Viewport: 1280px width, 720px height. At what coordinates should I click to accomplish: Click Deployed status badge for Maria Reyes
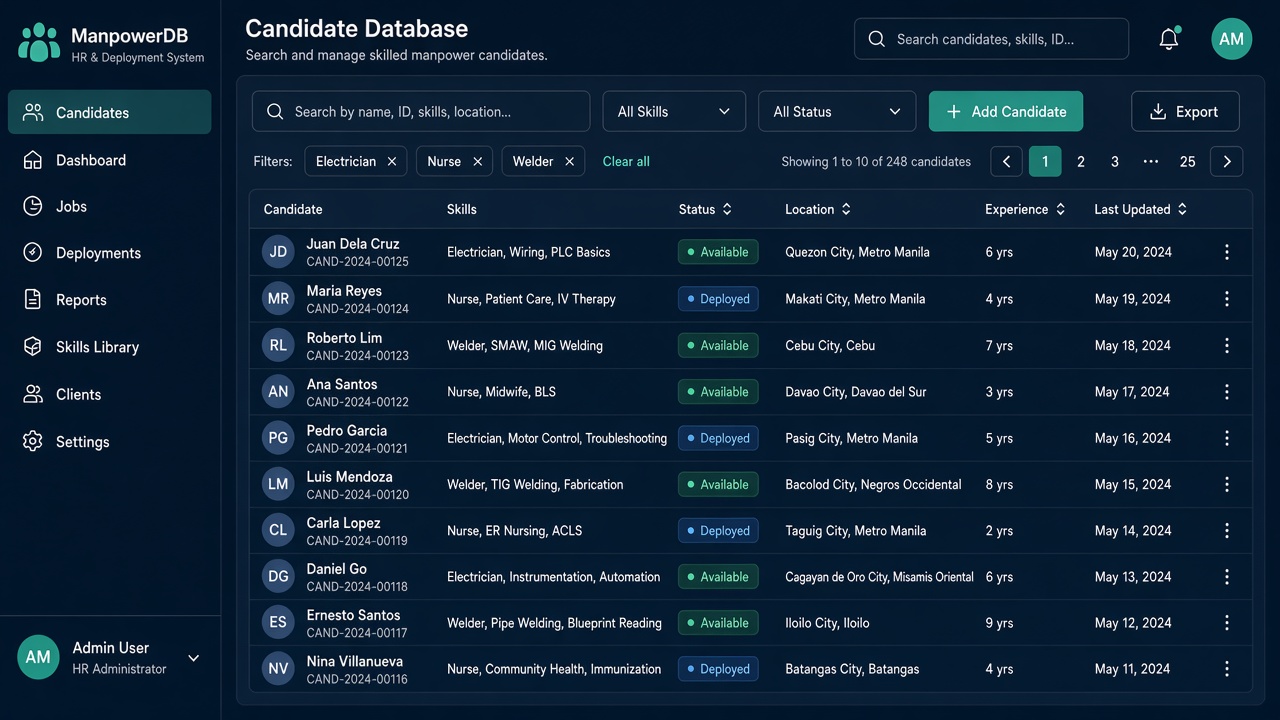point(718,299)
